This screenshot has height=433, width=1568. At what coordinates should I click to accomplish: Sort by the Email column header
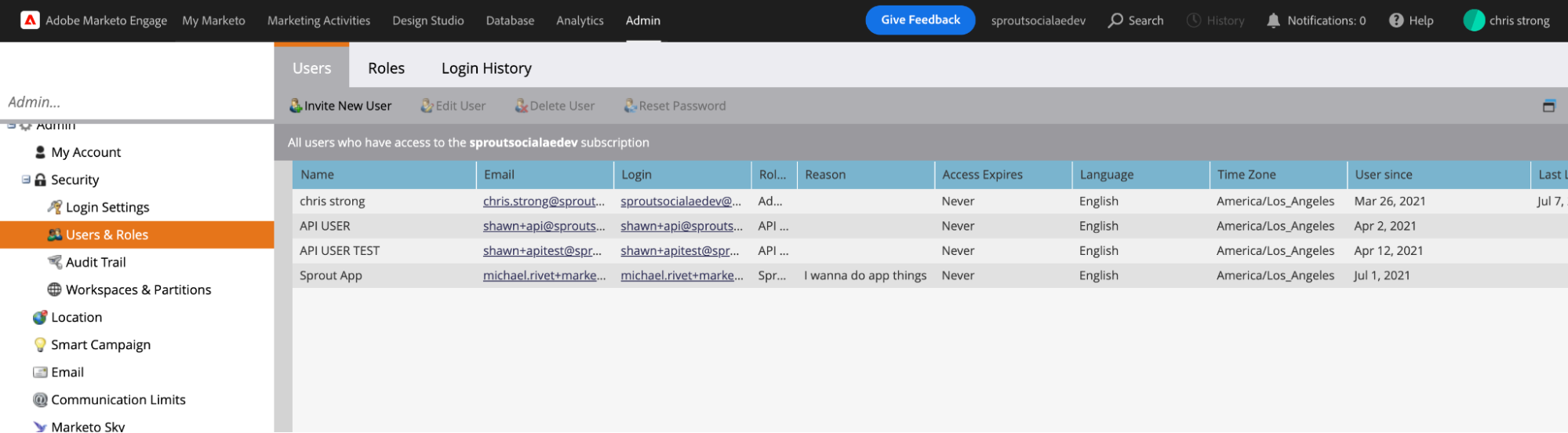(x=545, y=175)
